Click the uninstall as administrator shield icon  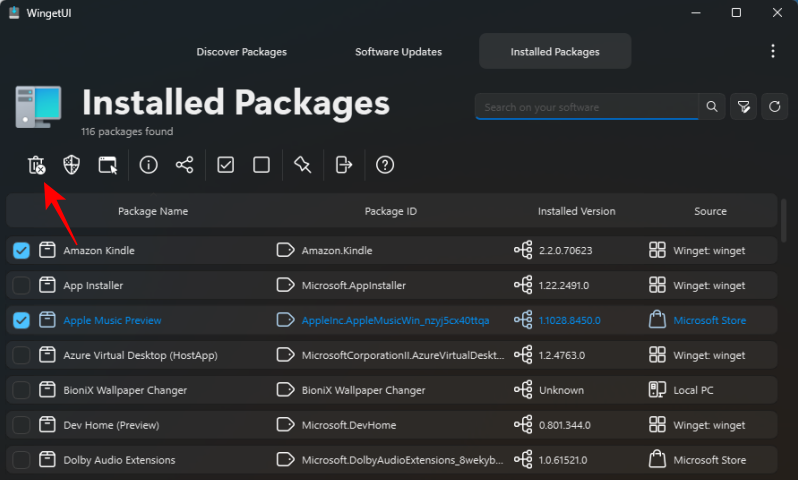coord(72,165)
